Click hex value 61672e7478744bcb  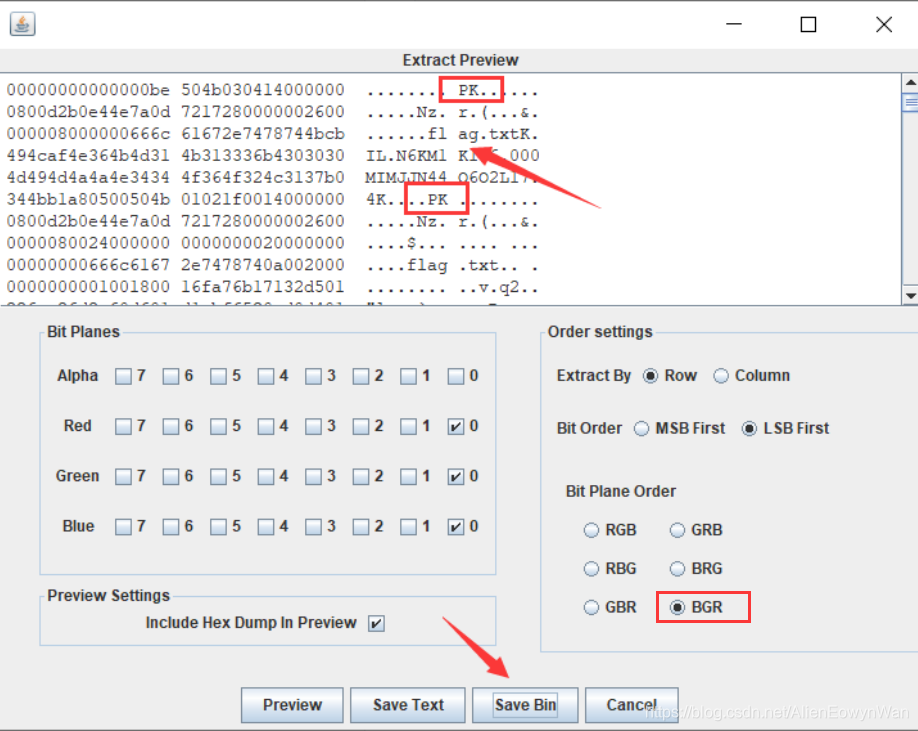click(x=263, y=134)
